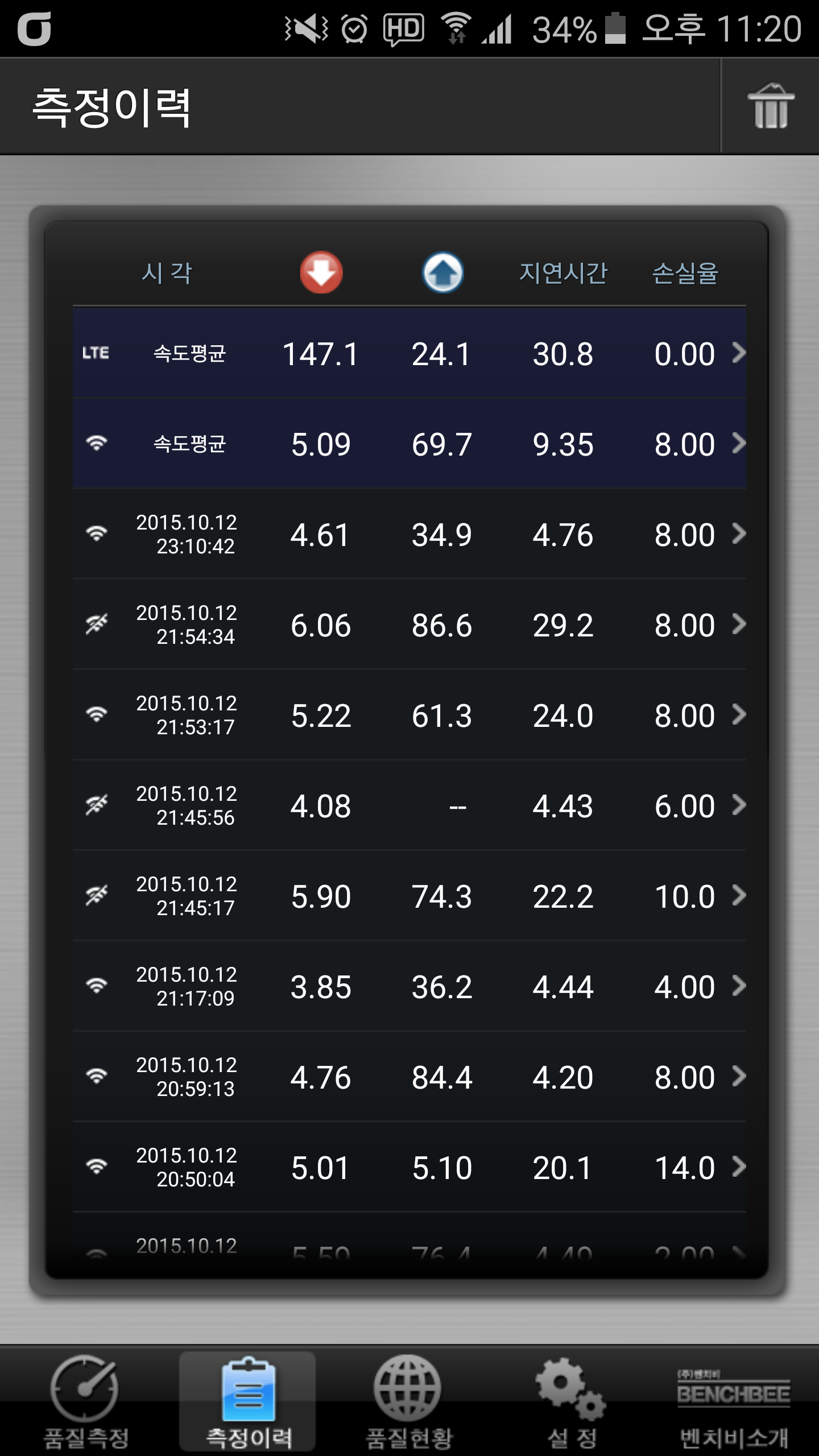Click the 손실율 column header
Screen dimensions: 819x1456
(x=685, y=273)
